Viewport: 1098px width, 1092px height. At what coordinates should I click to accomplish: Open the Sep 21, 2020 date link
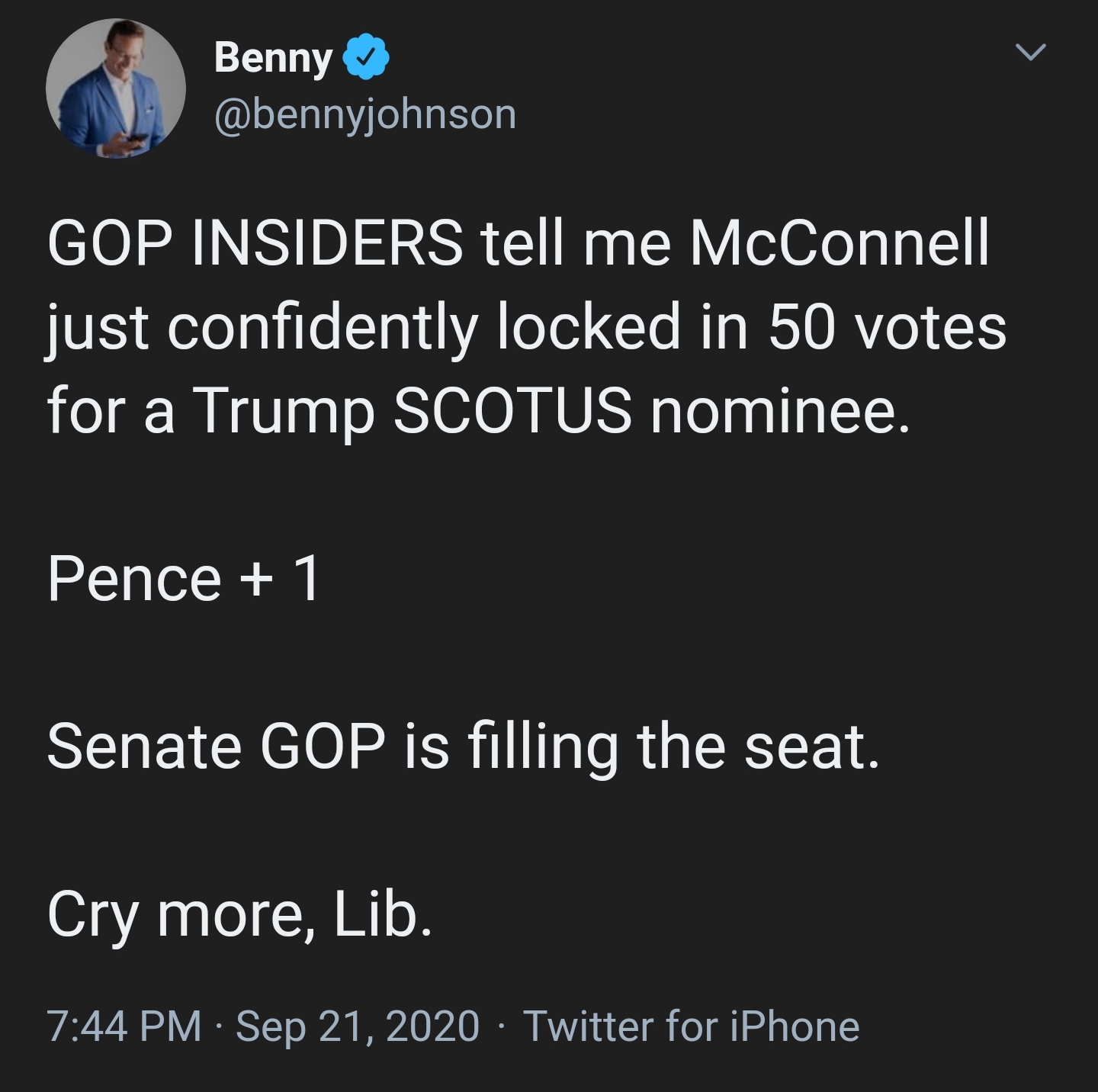pyautogui.click(x=358, y=1026)
